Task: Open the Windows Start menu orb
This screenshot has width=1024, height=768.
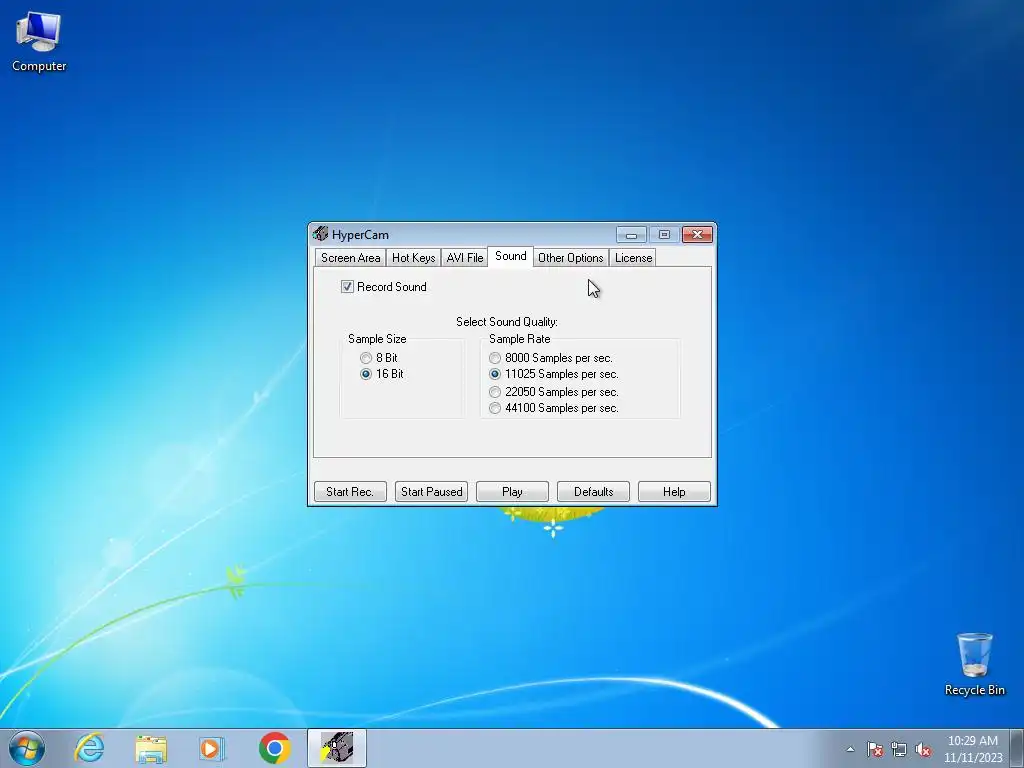Action: point(27,748)
